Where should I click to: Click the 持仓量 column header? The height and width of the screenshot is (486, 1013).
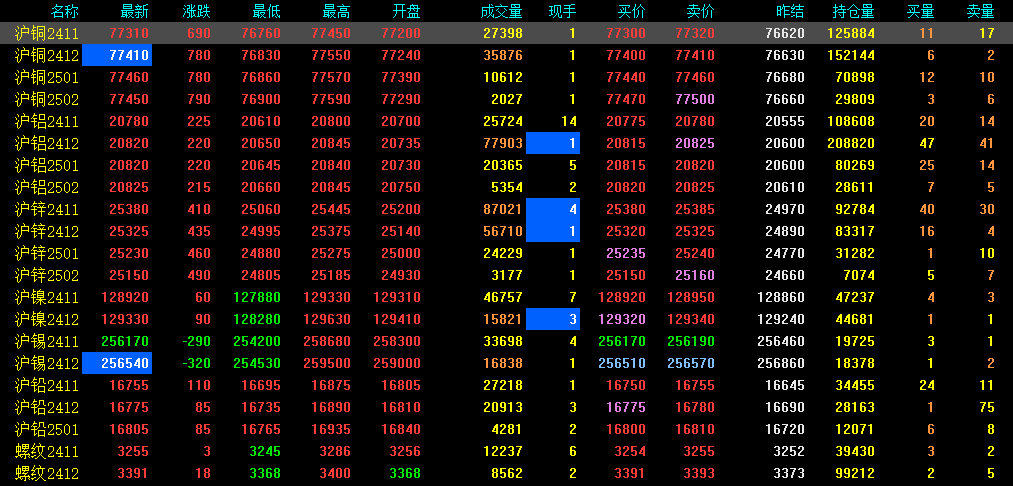(853, 11)
